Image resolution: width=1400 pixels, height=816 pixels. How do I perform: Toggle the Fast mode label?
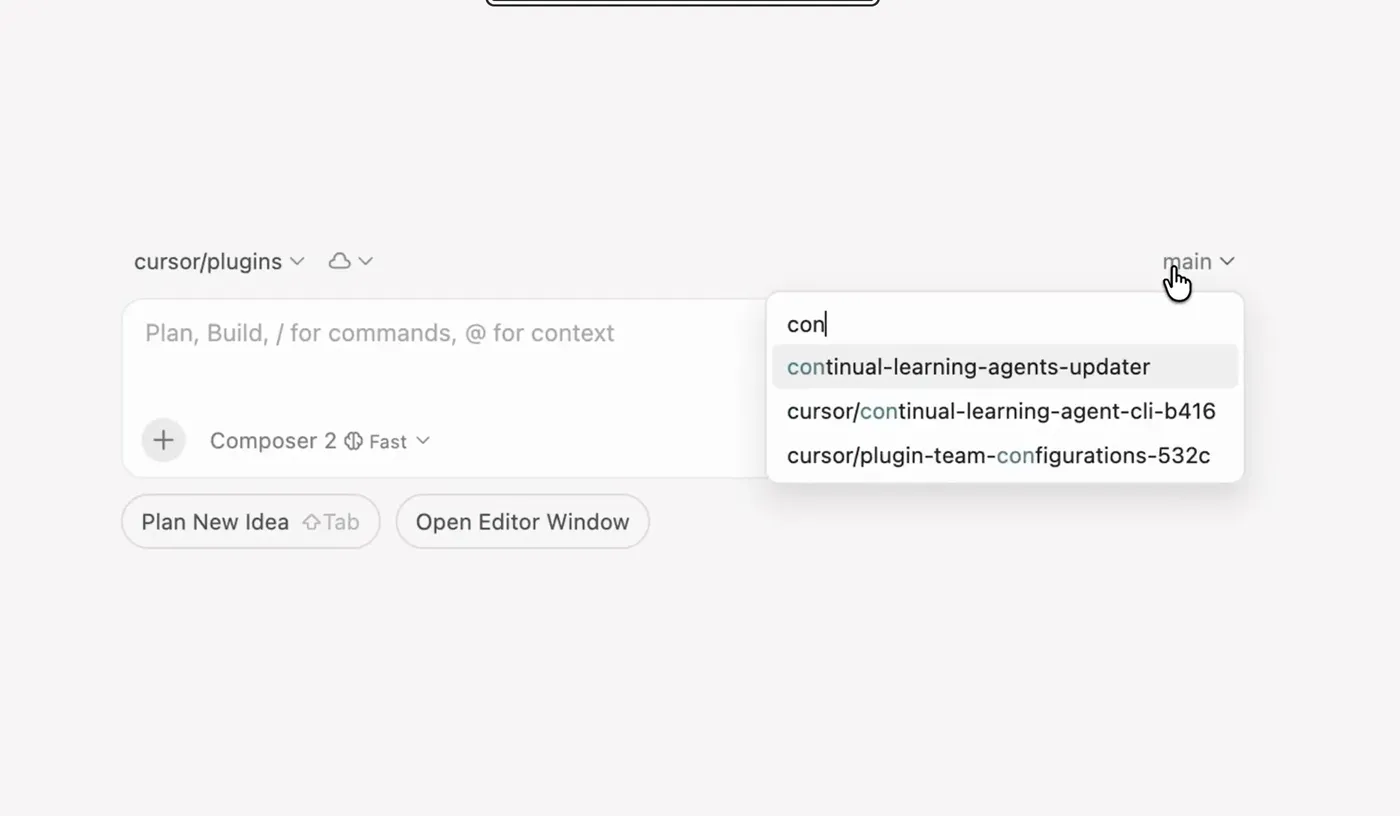click(388, 442)
